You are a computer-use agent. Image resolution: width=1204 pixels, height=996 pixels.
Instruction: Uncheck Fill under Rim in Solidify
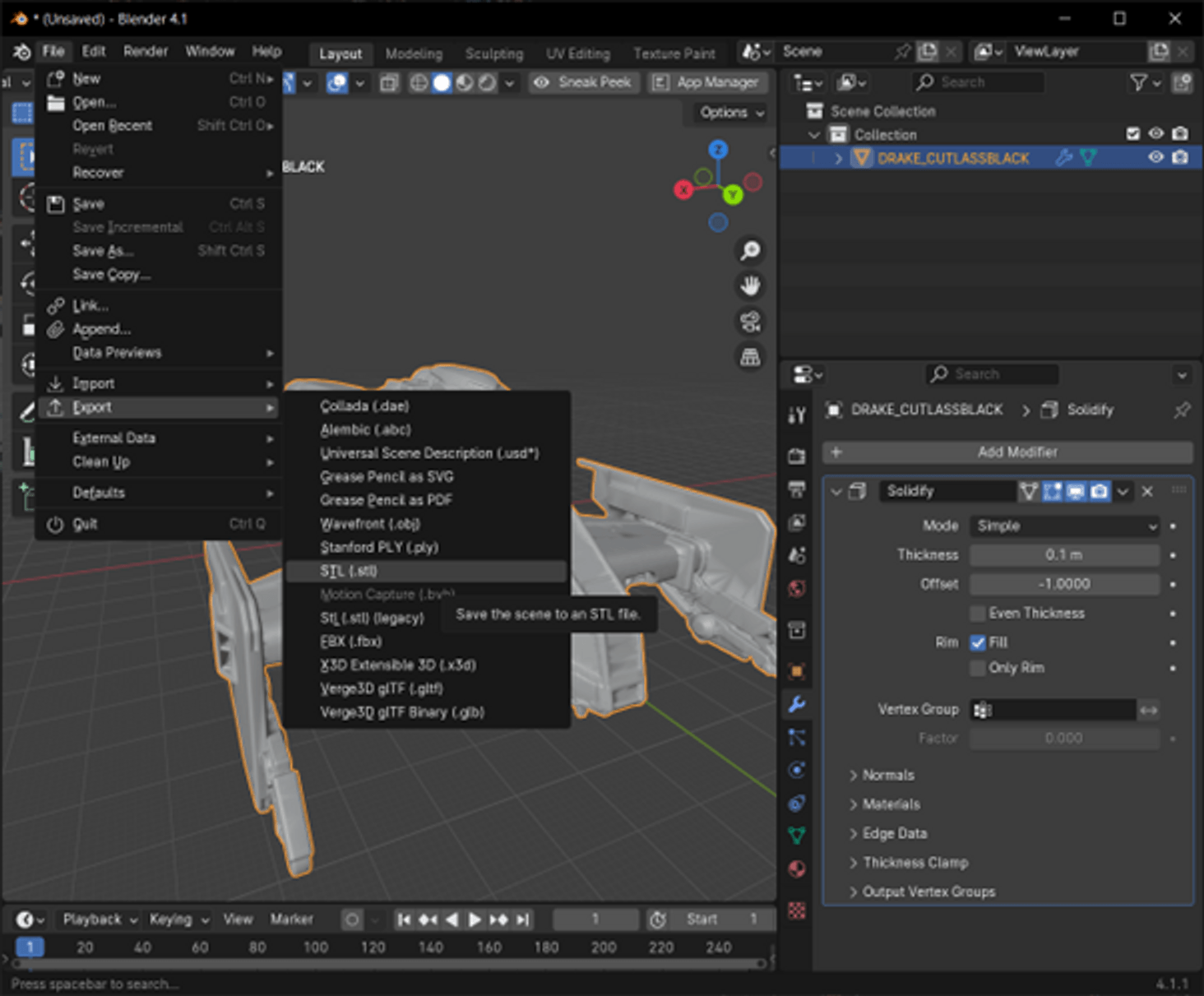tap(978, 642)
